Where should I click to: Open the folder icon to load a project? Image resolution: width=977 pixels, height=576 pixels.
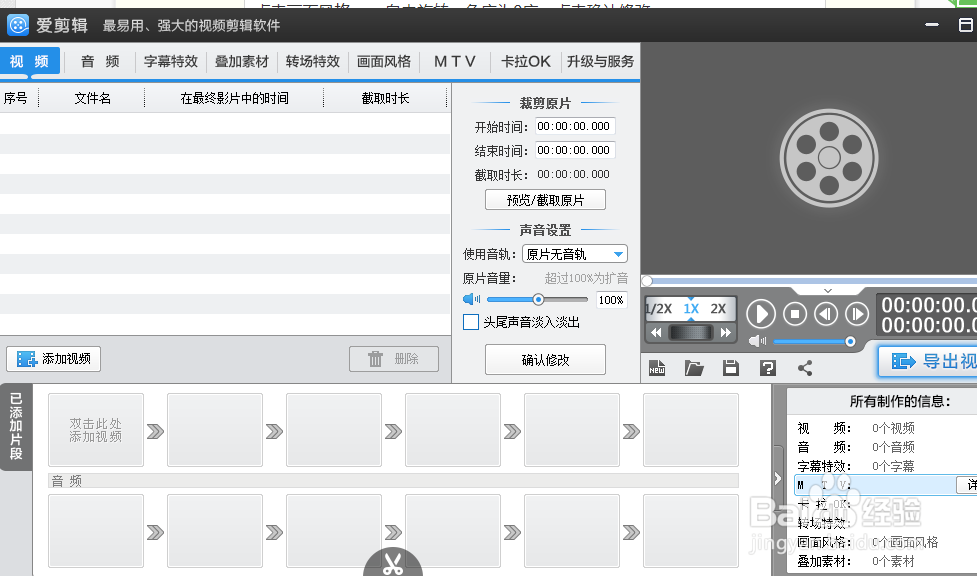(x=694, y=367)
